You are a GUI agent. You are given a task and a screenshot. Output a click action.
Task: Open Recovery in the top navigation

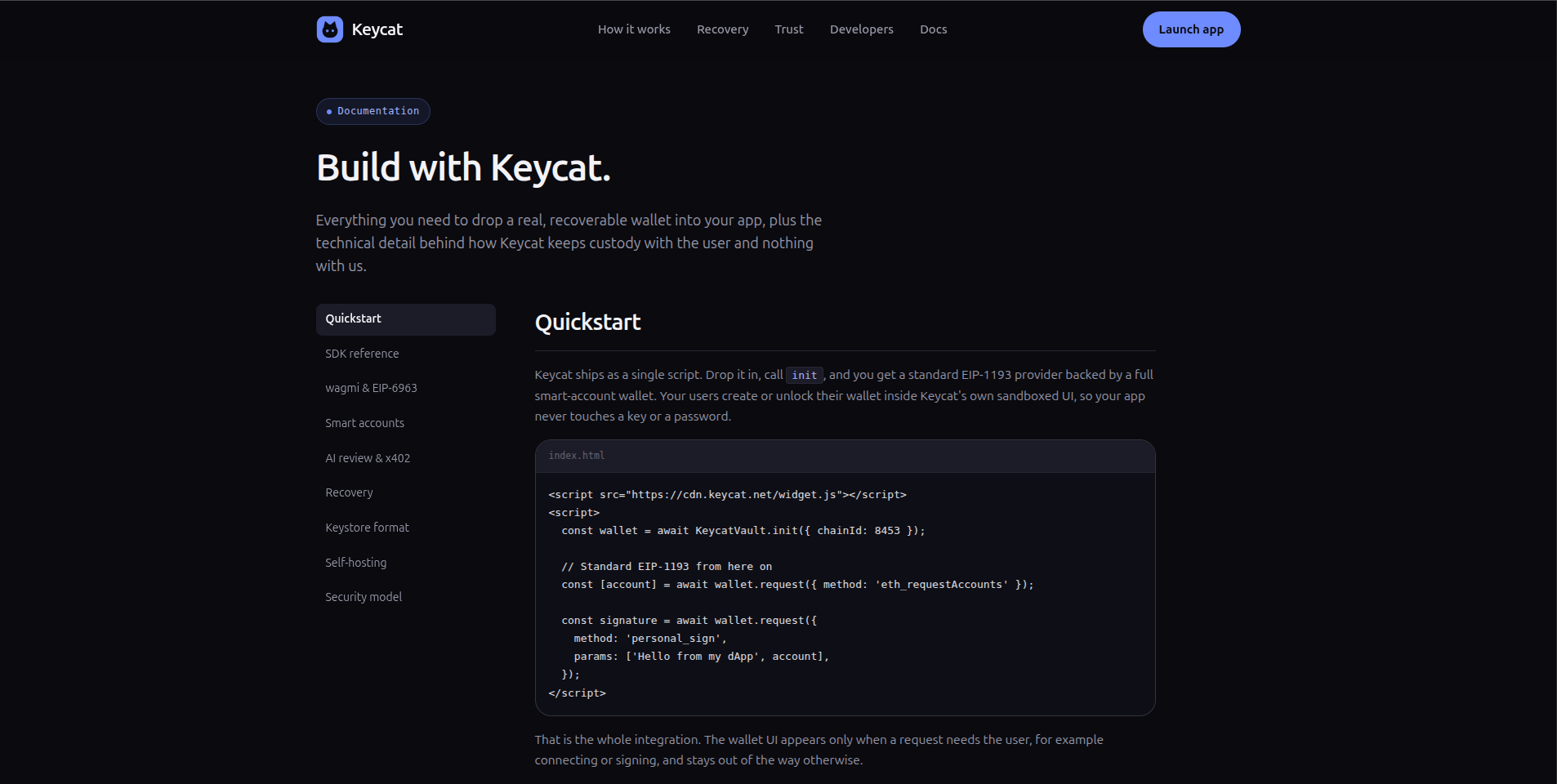pyautogui.click(x=723, y=29)
